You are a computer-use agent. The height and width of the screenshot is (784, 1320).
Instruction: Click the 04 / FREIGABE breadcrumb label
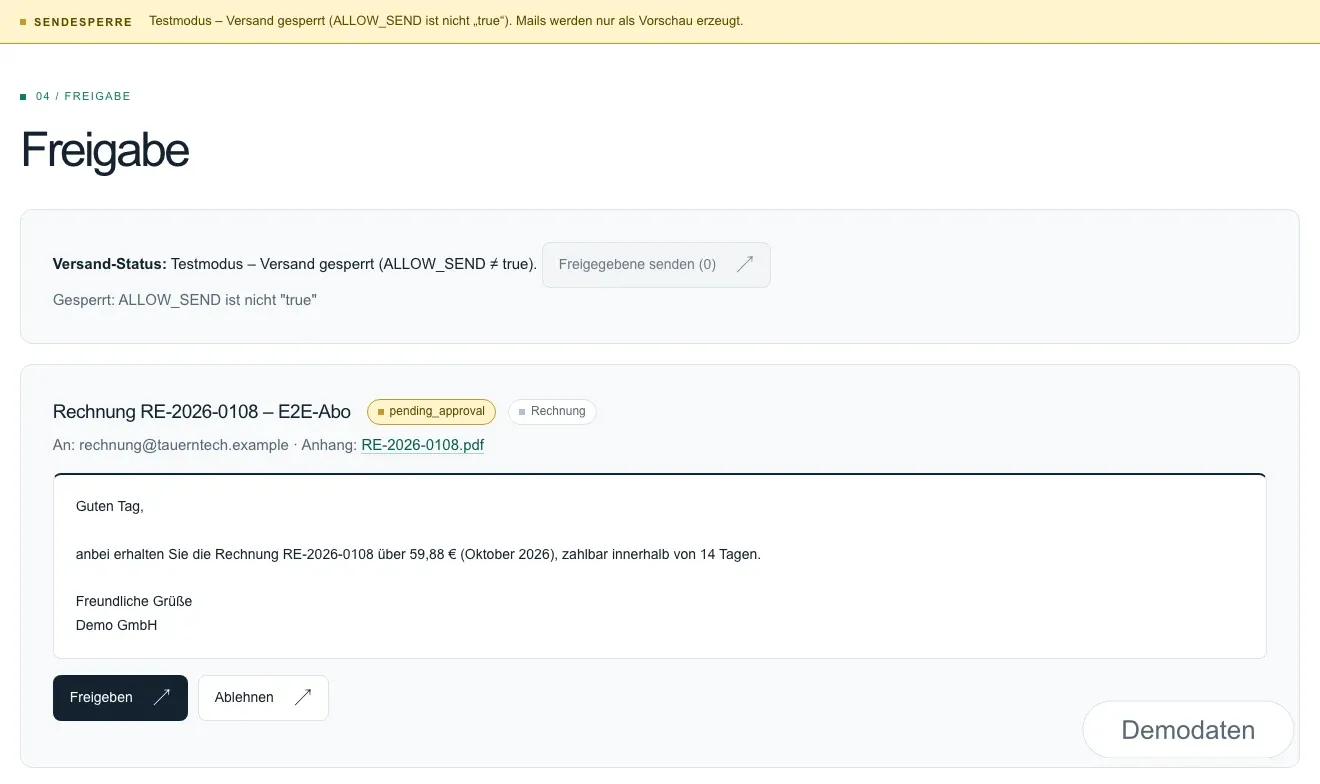(x=83, y=97)
